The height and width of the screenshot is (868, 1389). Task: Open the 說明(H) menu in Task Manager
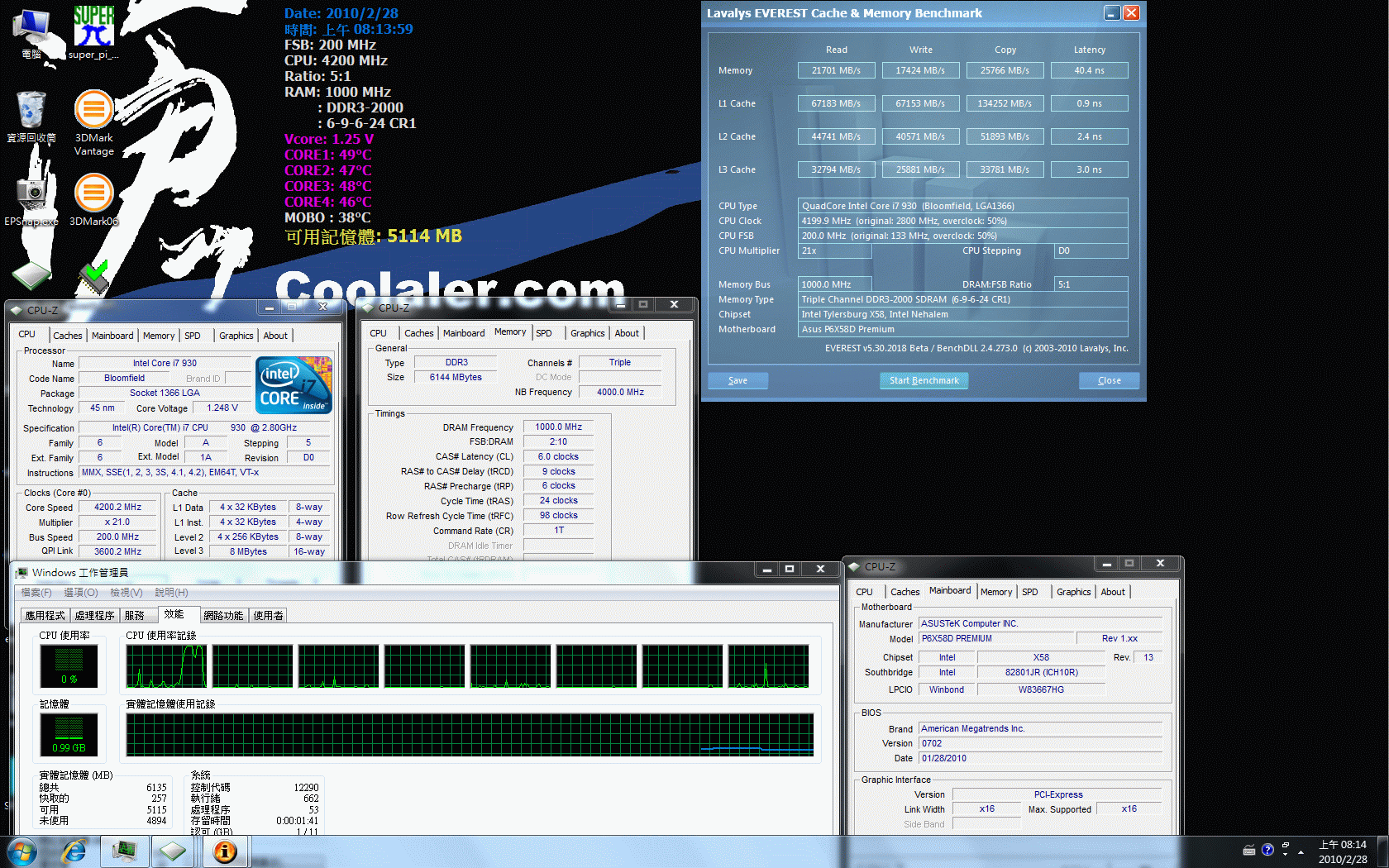[171, 593]
